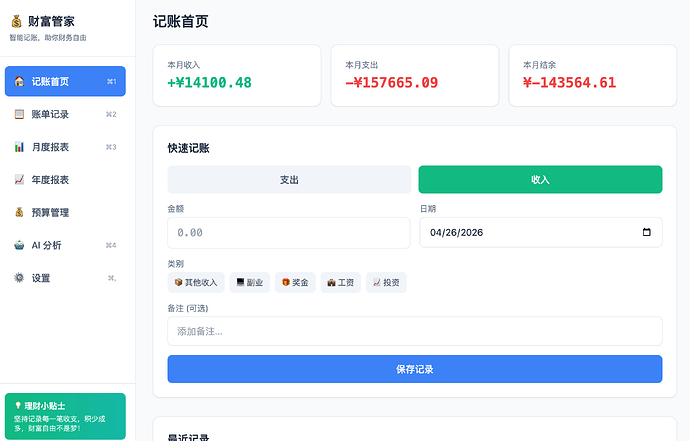This screenshot has width=690, height=441.
Task: Click the clipboard icon beside 账单记录
Action: click(19, 114)
